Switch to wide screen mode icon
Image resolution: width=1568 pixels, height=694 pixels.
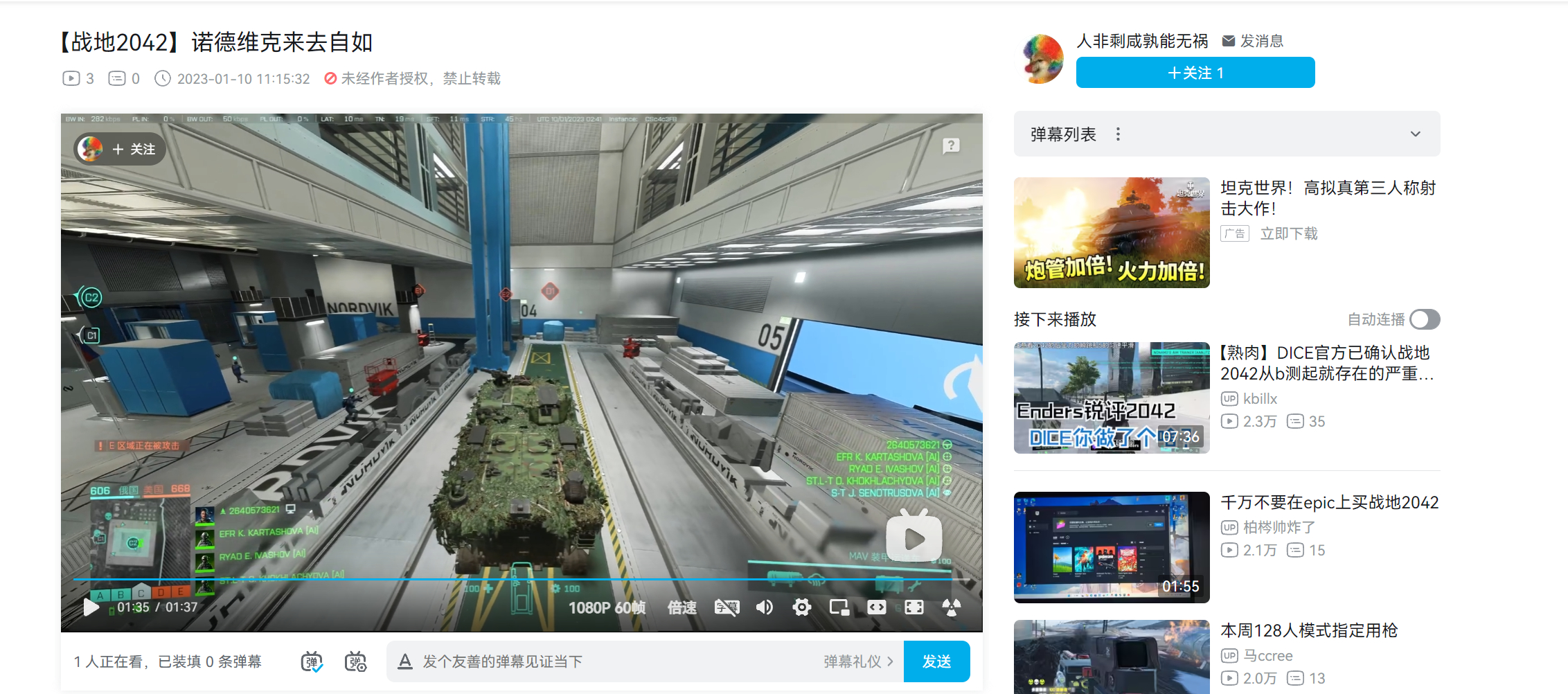877,607
